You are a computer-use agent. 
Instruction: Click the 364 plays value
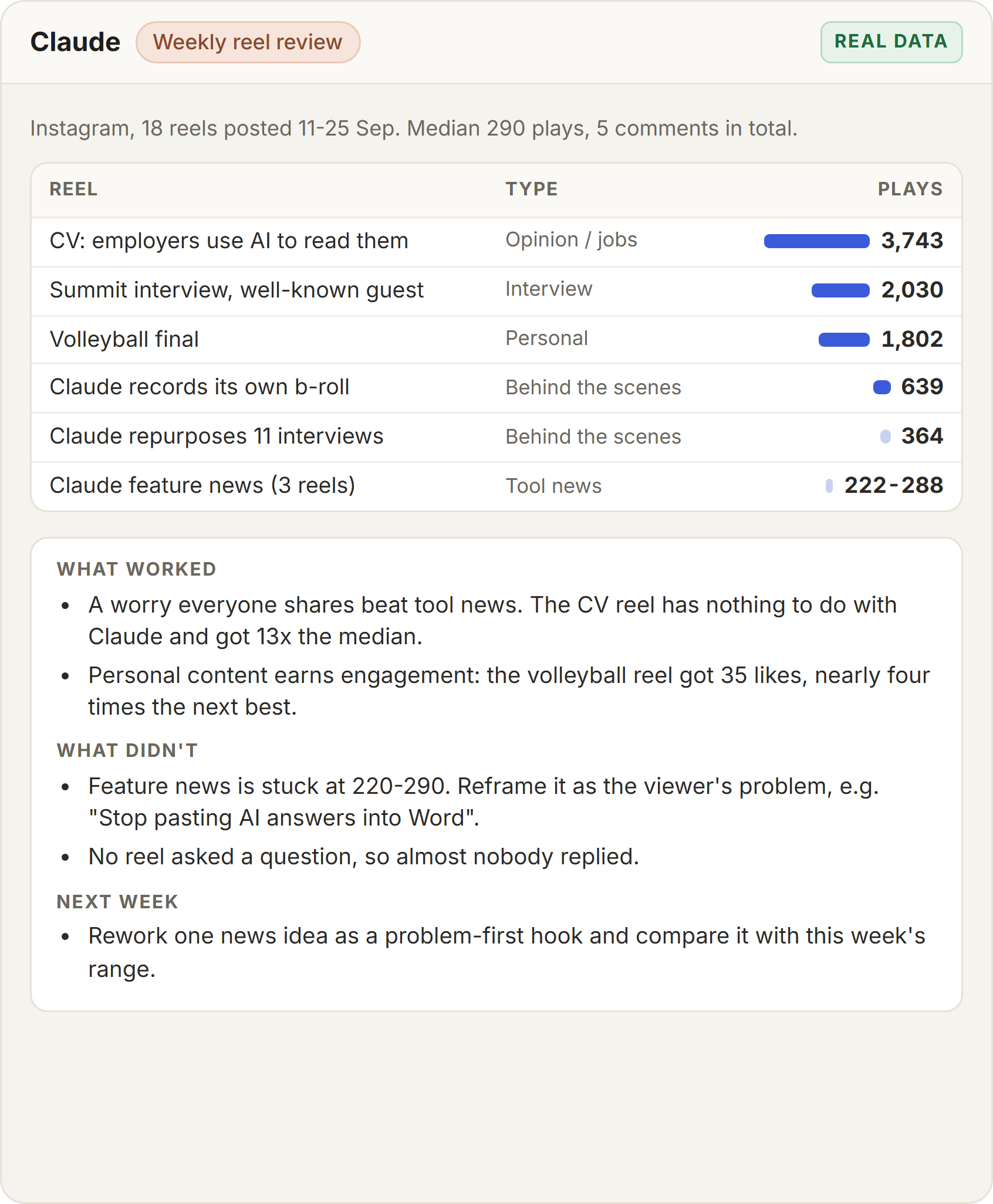tap(922, 436)
